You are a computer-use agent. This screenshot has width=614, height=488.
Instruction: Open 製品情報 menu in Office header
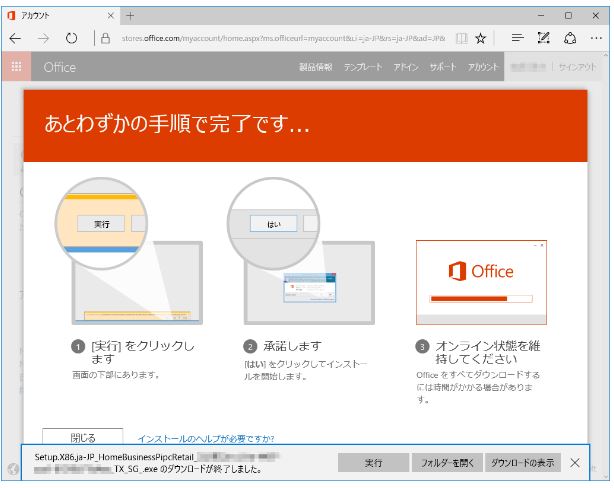(x=316, y=67)
